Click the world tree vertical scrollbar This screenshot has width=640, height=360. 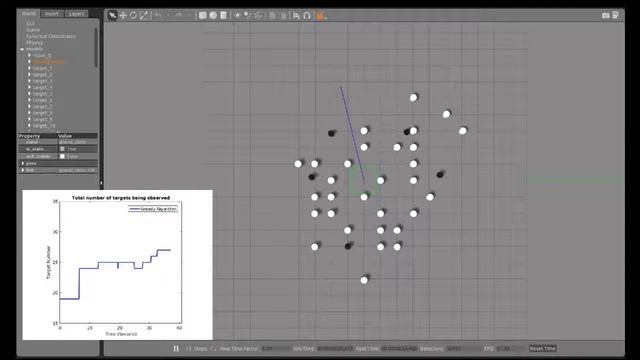click(96, 47)
